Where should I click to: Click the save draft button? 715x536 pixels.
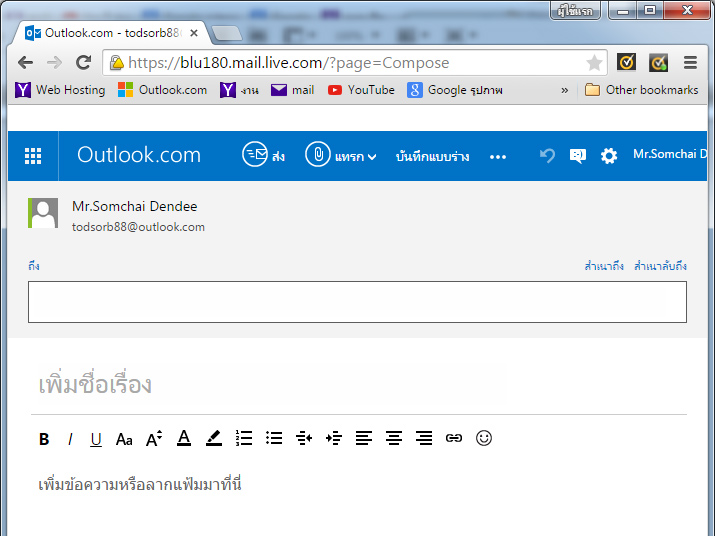[432, 157]
